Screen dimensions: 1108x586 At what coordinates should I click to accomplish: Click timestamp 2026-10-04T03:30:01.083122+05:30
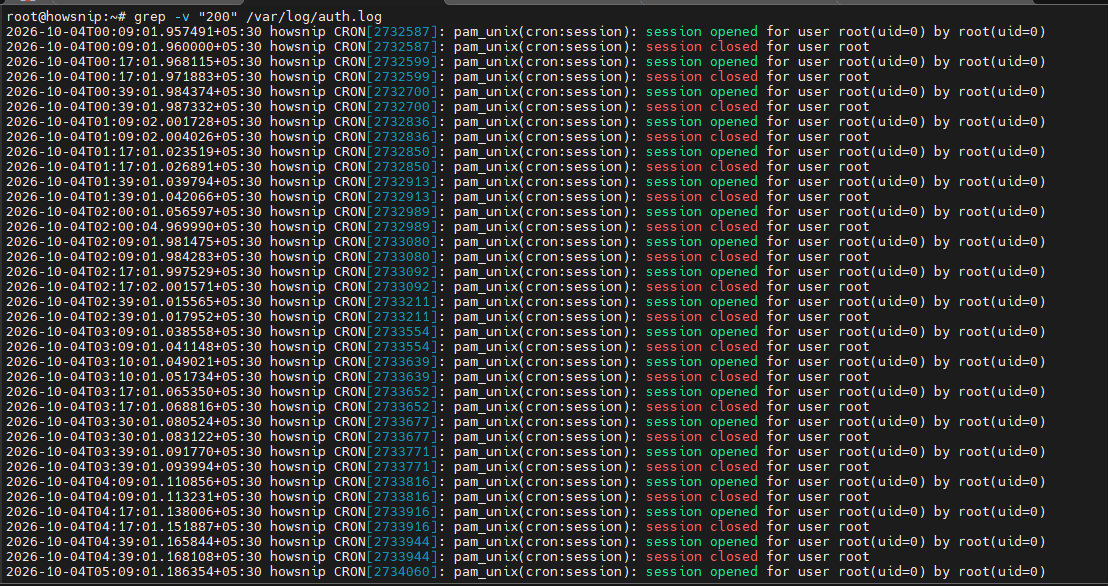(134, 437)
